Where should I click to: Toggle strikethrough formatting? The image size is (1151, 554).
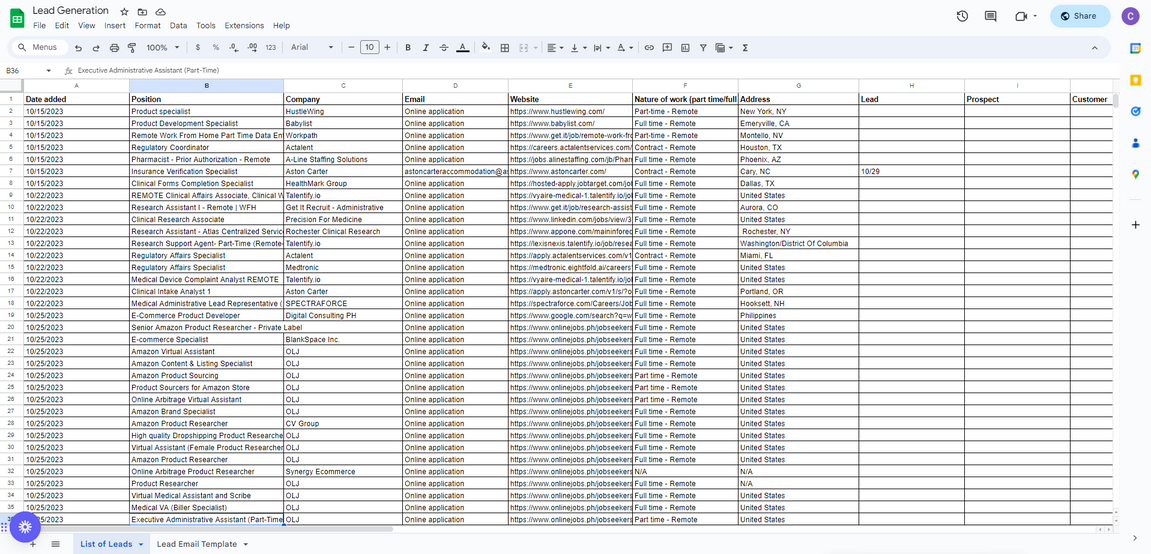click(444, 48)
